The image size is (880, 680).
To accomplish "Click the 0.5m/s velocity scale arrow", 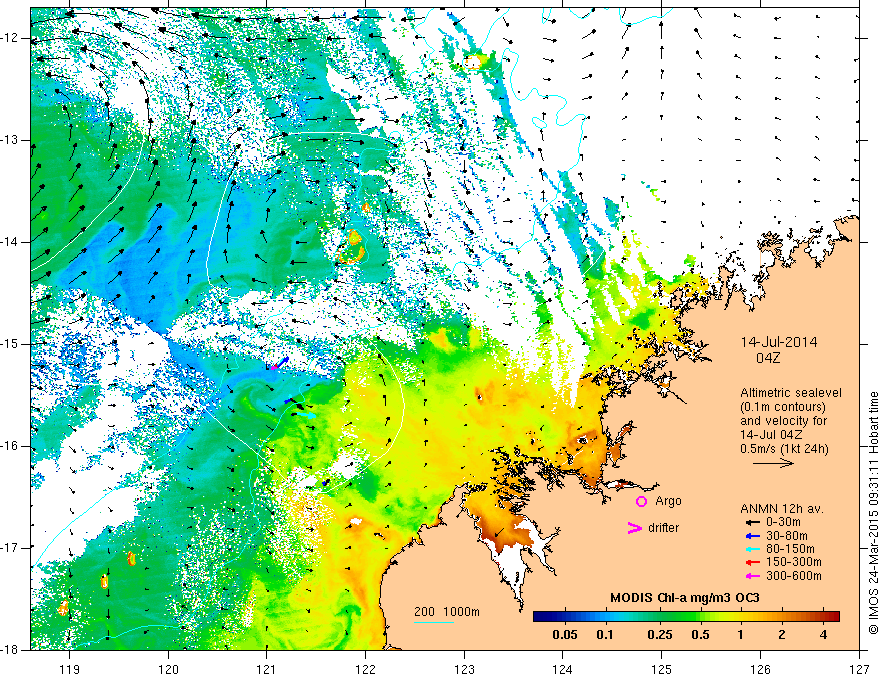I will (773, 463).
